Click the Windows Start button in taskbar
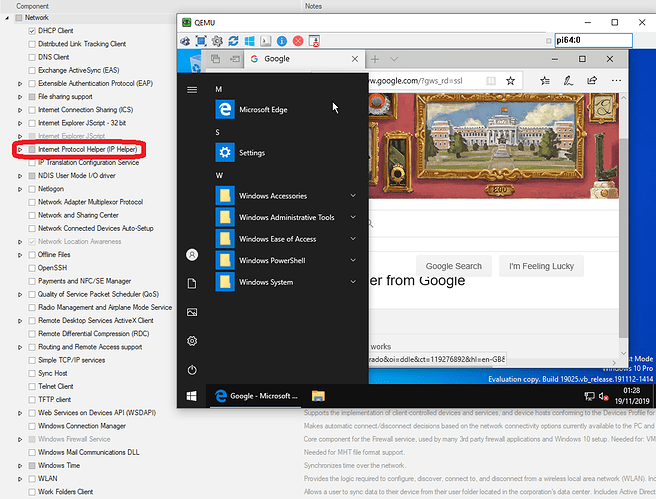The image size is (656, 499). [191, 397]
